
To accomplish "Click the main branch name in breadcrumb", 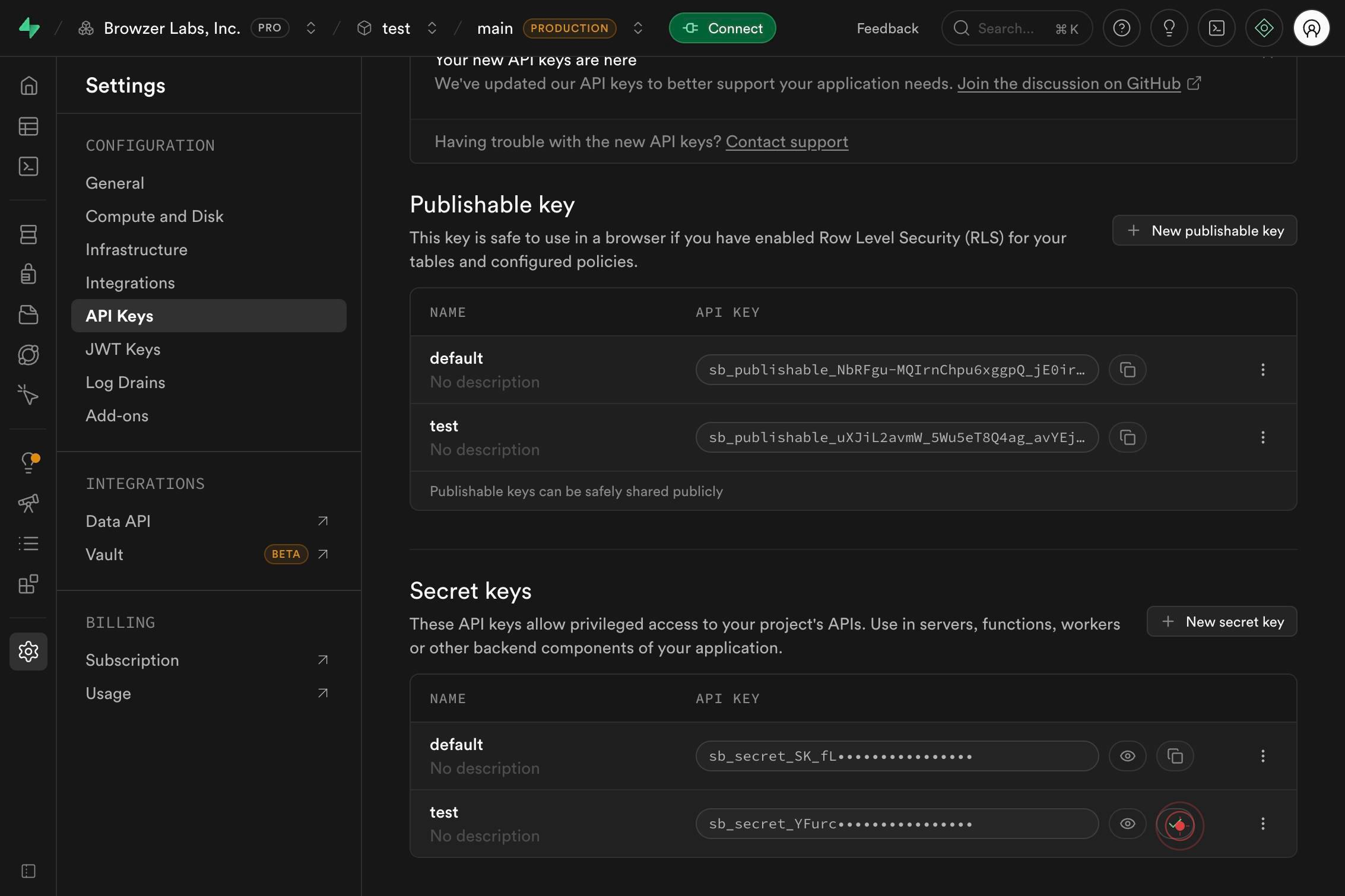I will tap(495, 28).
